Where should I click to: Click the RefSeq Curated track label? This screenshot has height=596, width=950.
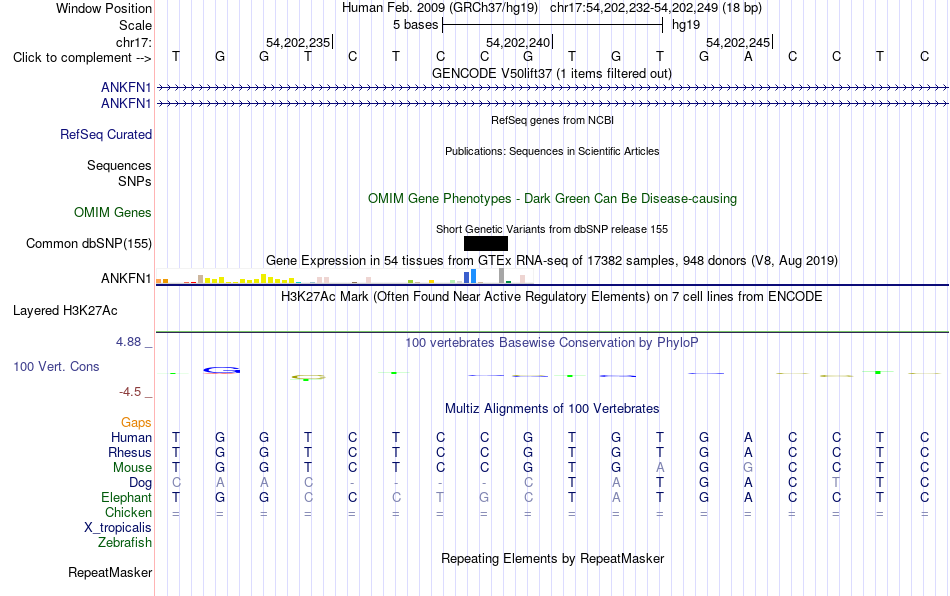pyautogui.click(x=106, y=134)
